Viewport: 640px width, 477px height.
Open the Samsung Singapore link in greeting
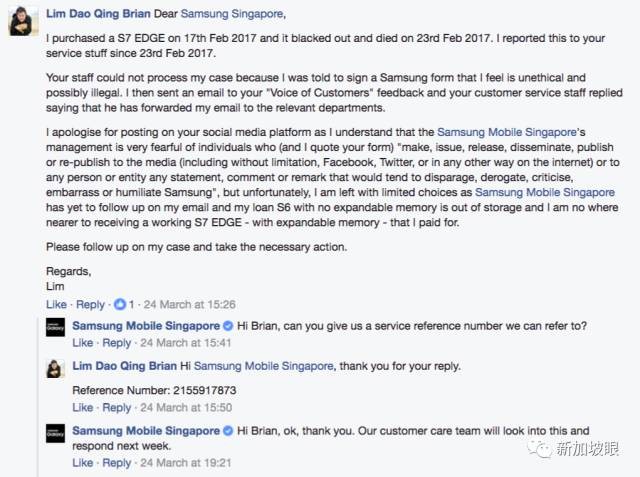pos(234,15)
